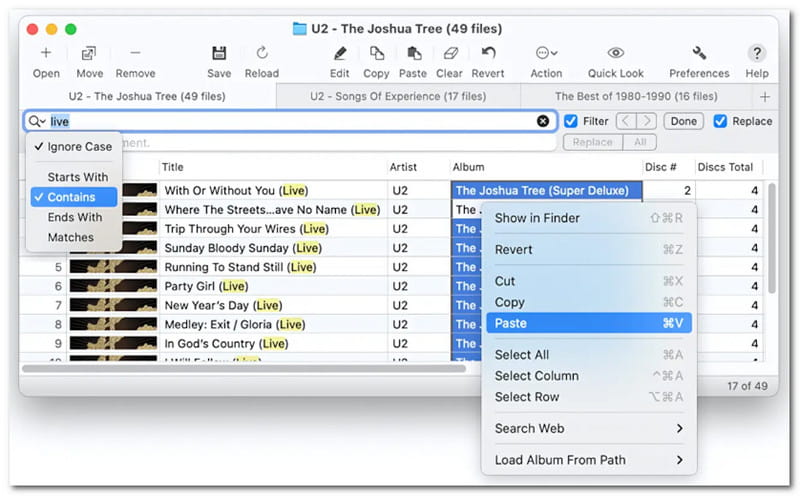Select title Sunday Bloody Sunday (Live)

tap(243, 249)
